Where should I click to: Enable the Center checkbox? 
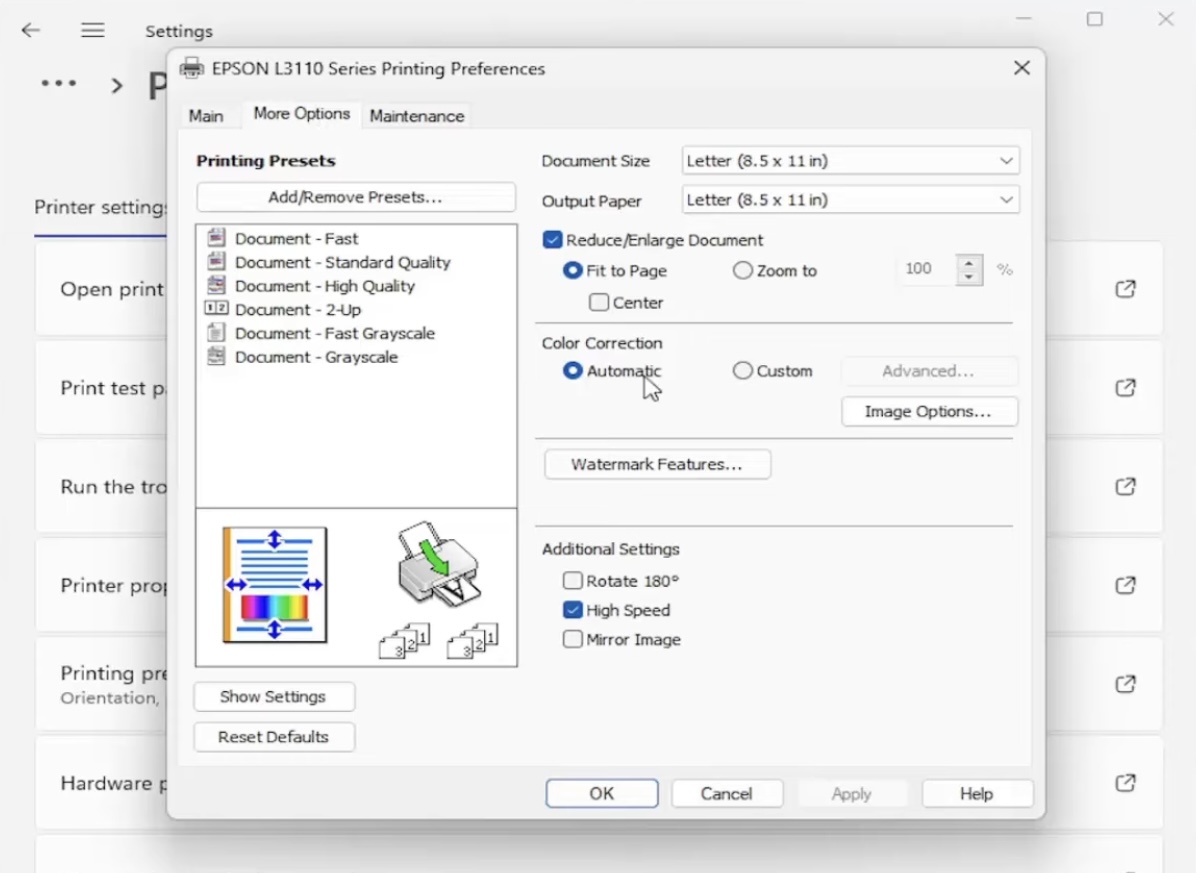(599, 303)
